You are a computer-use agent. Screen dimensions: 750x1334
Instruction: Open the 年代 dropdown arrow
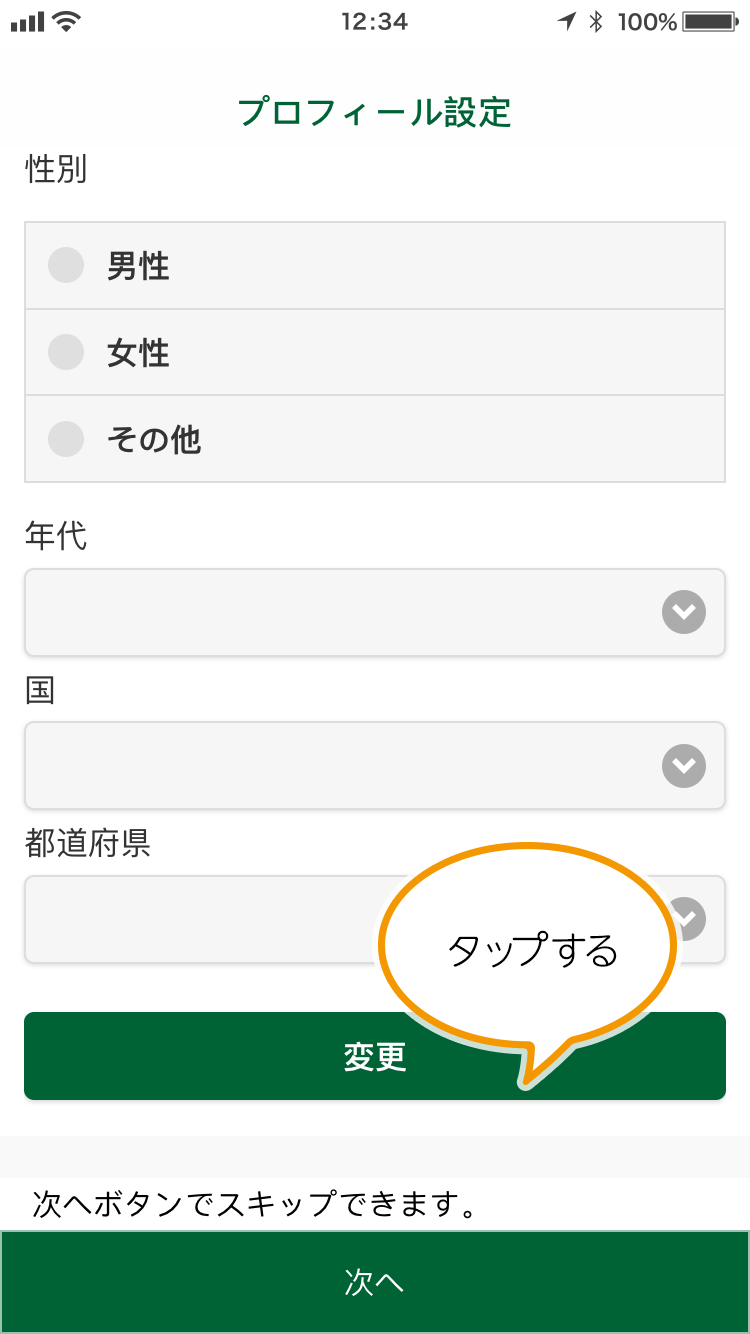[x=684, y=612]
